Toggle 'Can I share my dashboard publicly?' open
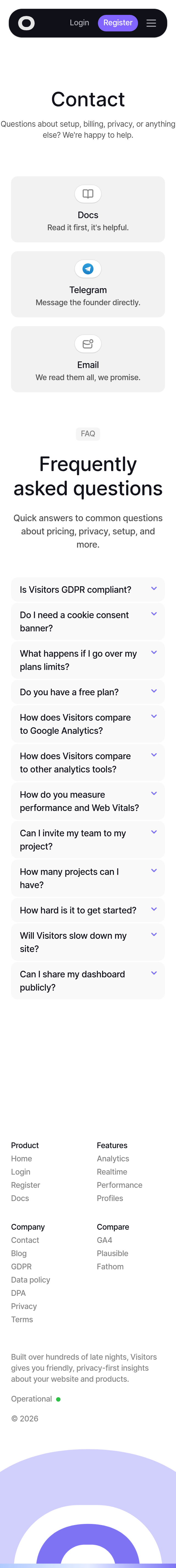Image resolution: width=176 pixels, height=1568 pixels. click(x=88, y=981)
